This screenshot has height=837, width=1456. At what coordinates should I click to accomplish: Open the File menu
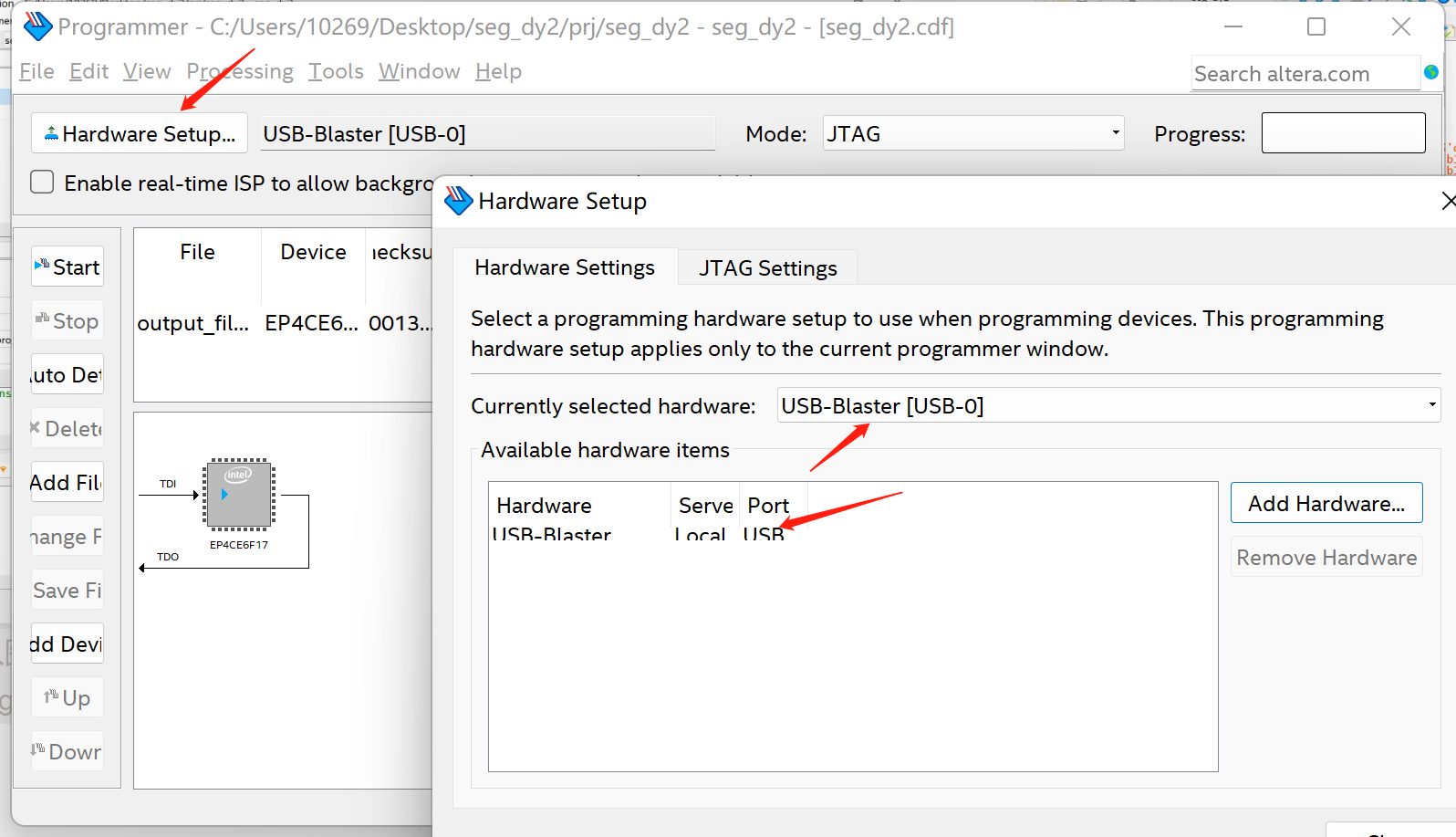tap(36, 71)
